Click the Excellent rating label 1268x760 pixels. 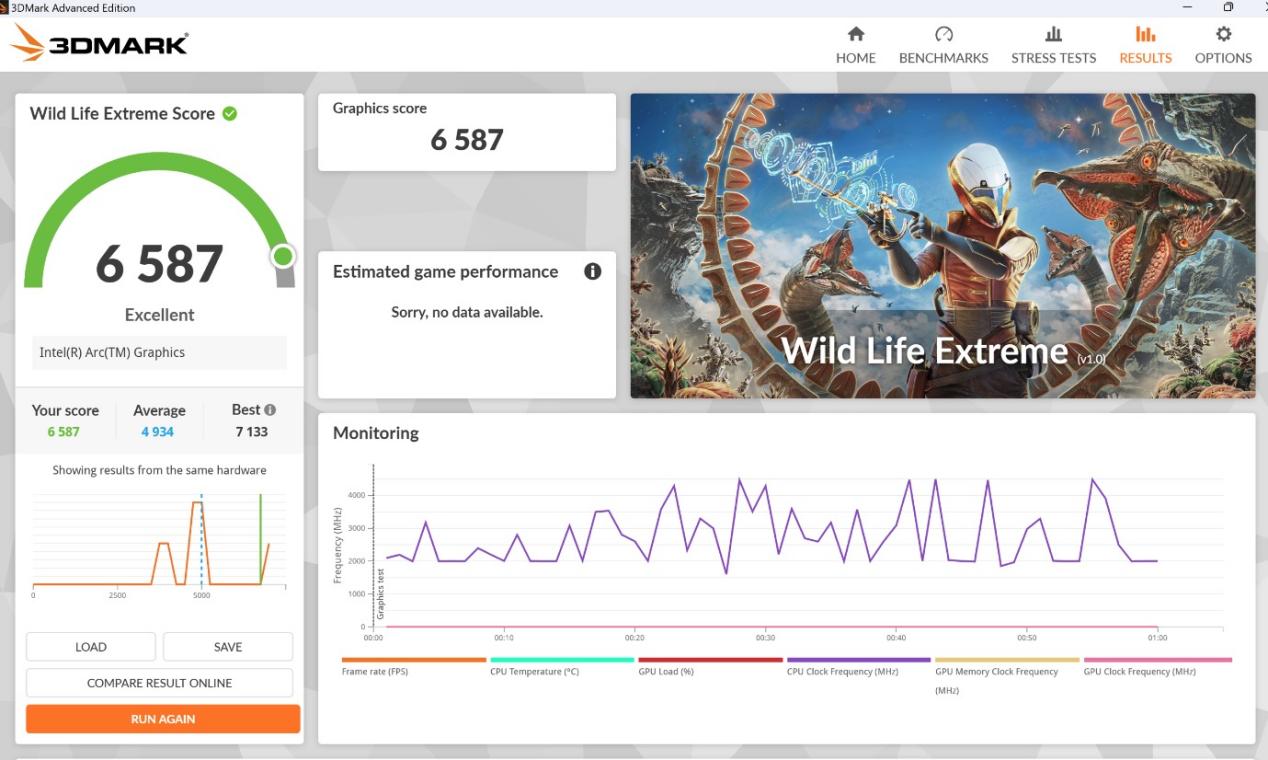point(159,315)
